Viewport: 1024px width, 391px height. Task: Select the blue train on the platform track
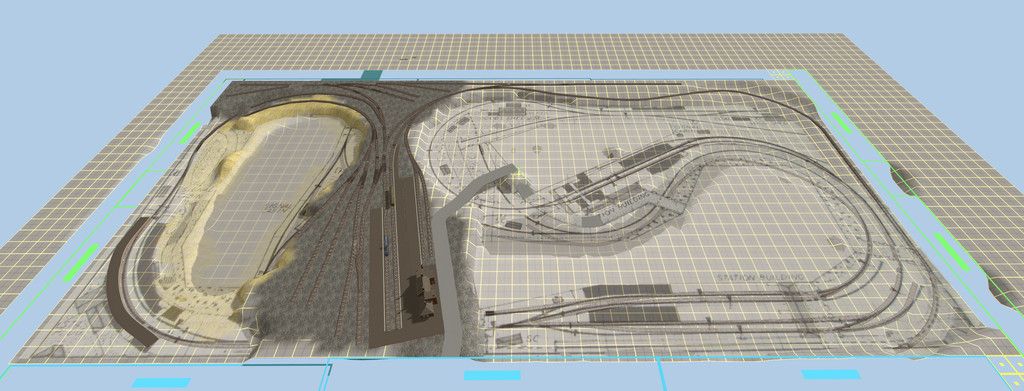point(387,247)
